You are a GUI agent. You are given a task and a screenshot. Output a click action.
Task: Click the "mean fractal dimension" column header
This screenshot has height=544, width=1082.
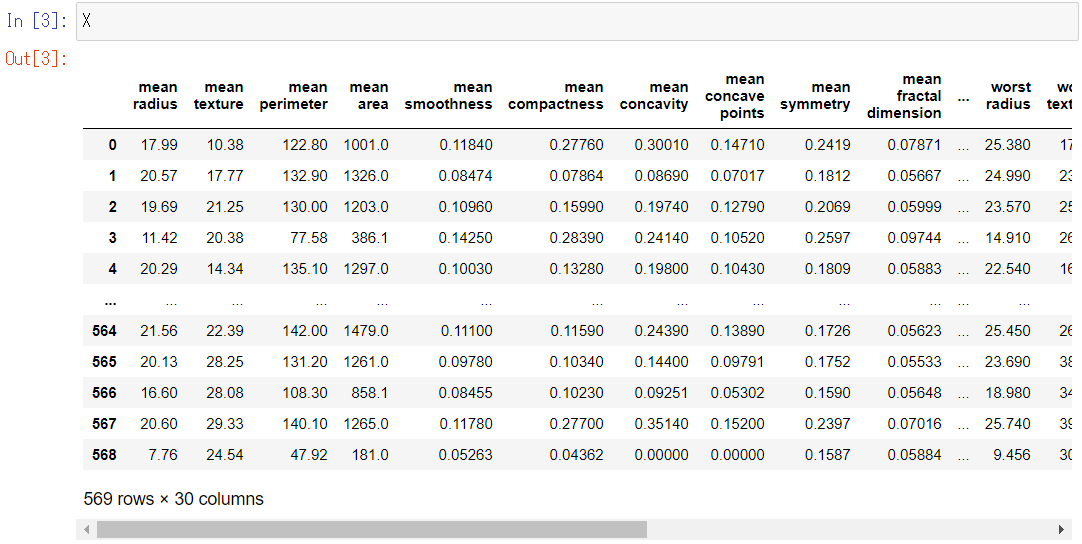coord(904,96)
